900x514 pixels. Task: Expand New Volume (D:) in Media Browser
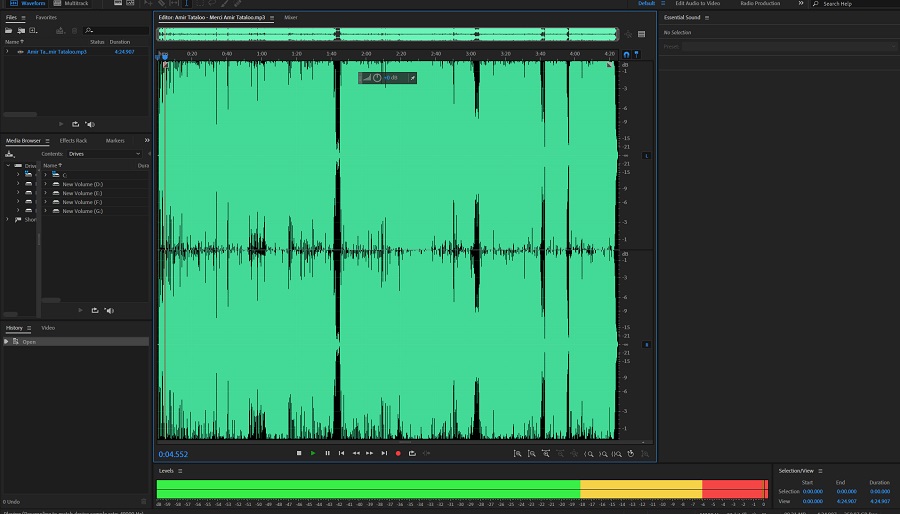45,184
